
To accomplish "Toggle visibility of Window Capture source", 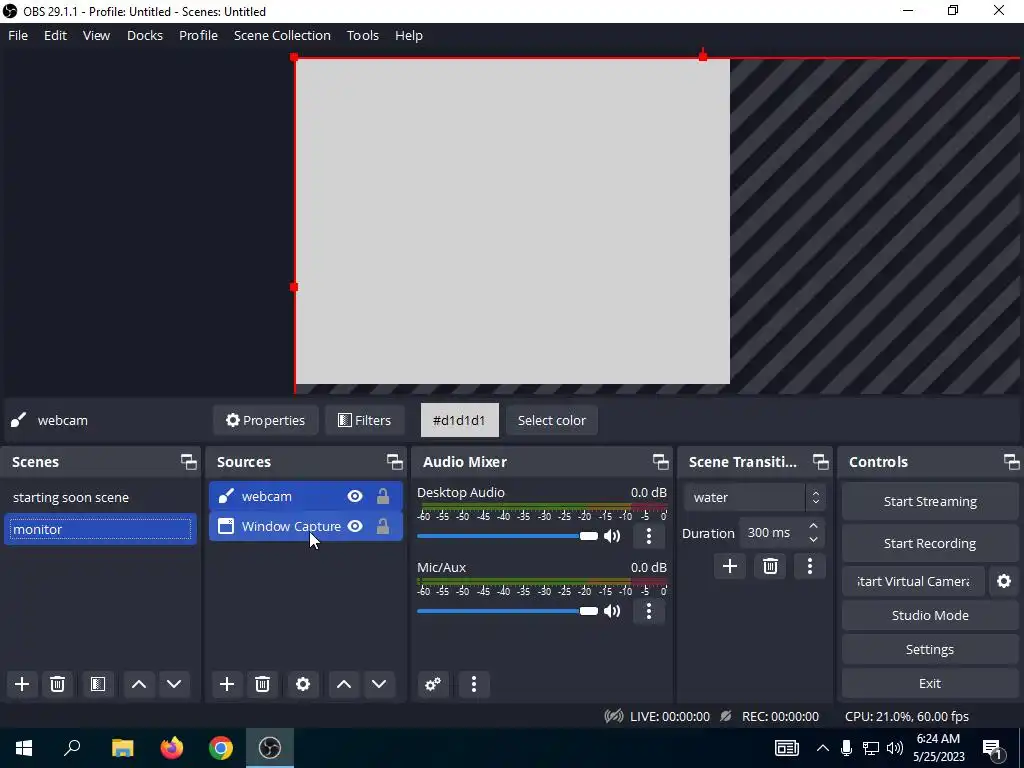I will 355,526.
